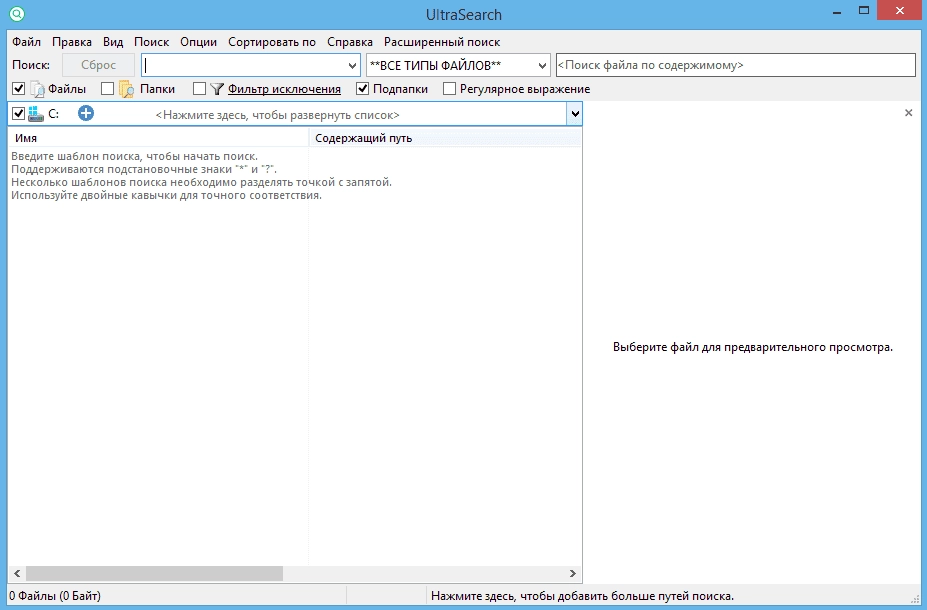Add a search path with the blue plus icon

pos(86,113)
